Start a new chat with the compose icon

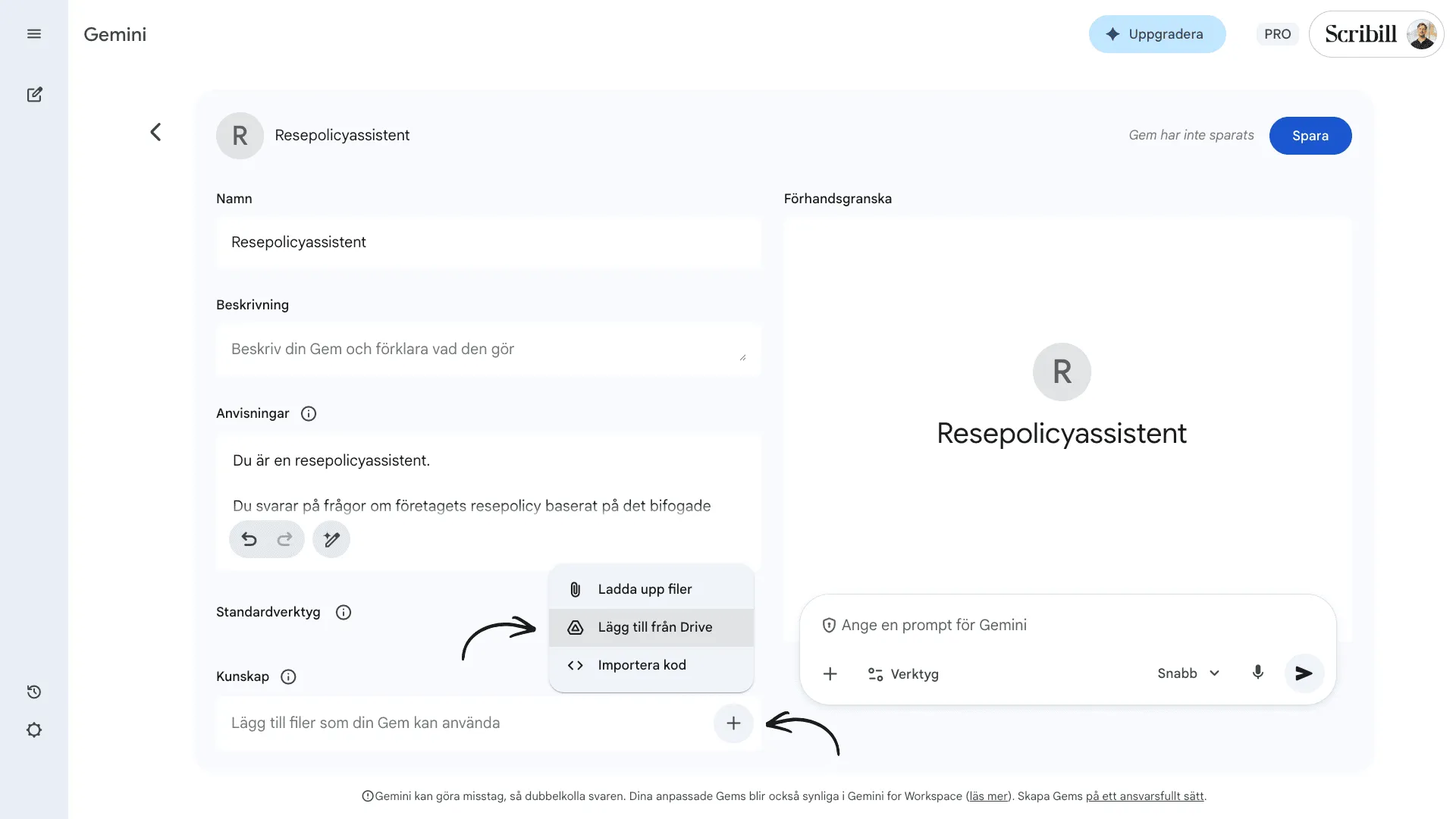(34, 95)
